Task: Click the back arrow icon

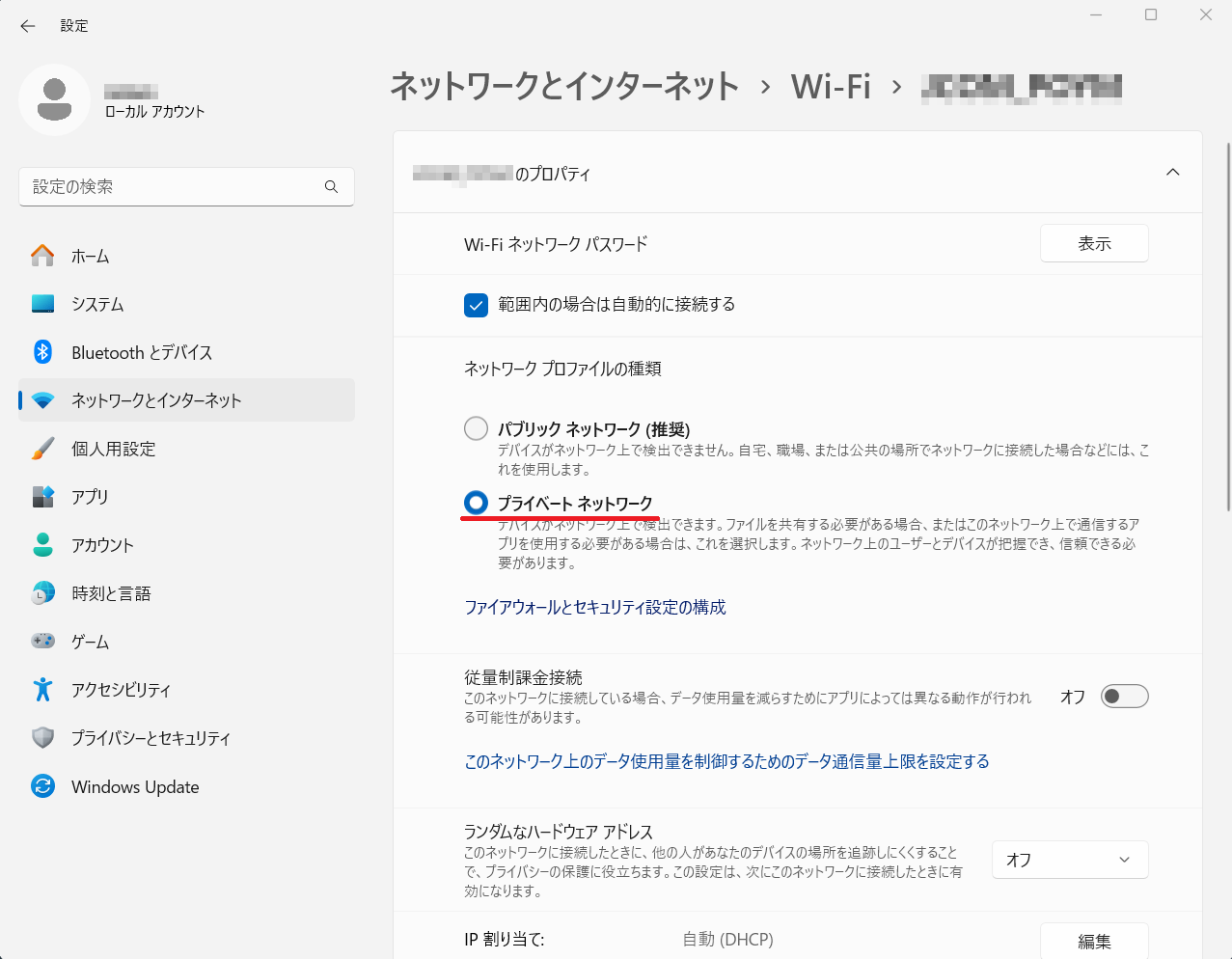Action: point(28,26)
